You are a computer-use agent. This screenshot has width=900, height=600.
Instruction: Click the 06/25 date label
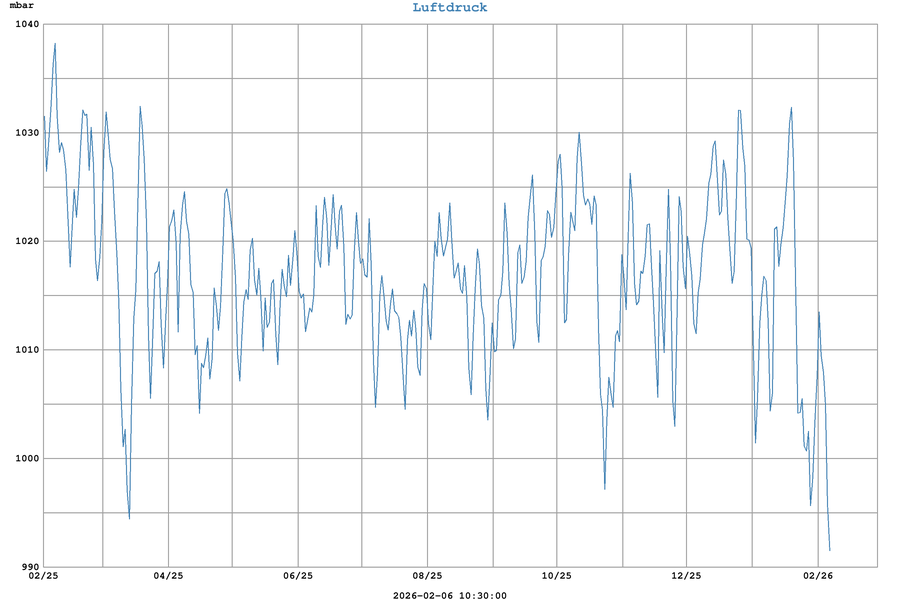(298, 576)
